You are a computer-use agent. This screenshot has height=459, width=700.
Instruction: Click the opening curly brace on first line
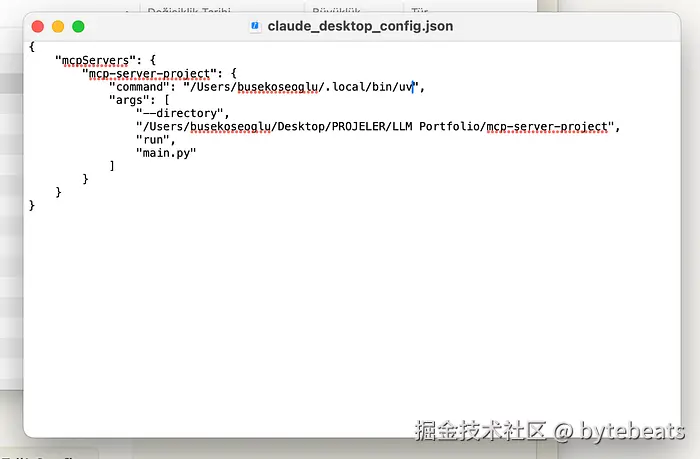pyautogui.click(x=33, y=47)
